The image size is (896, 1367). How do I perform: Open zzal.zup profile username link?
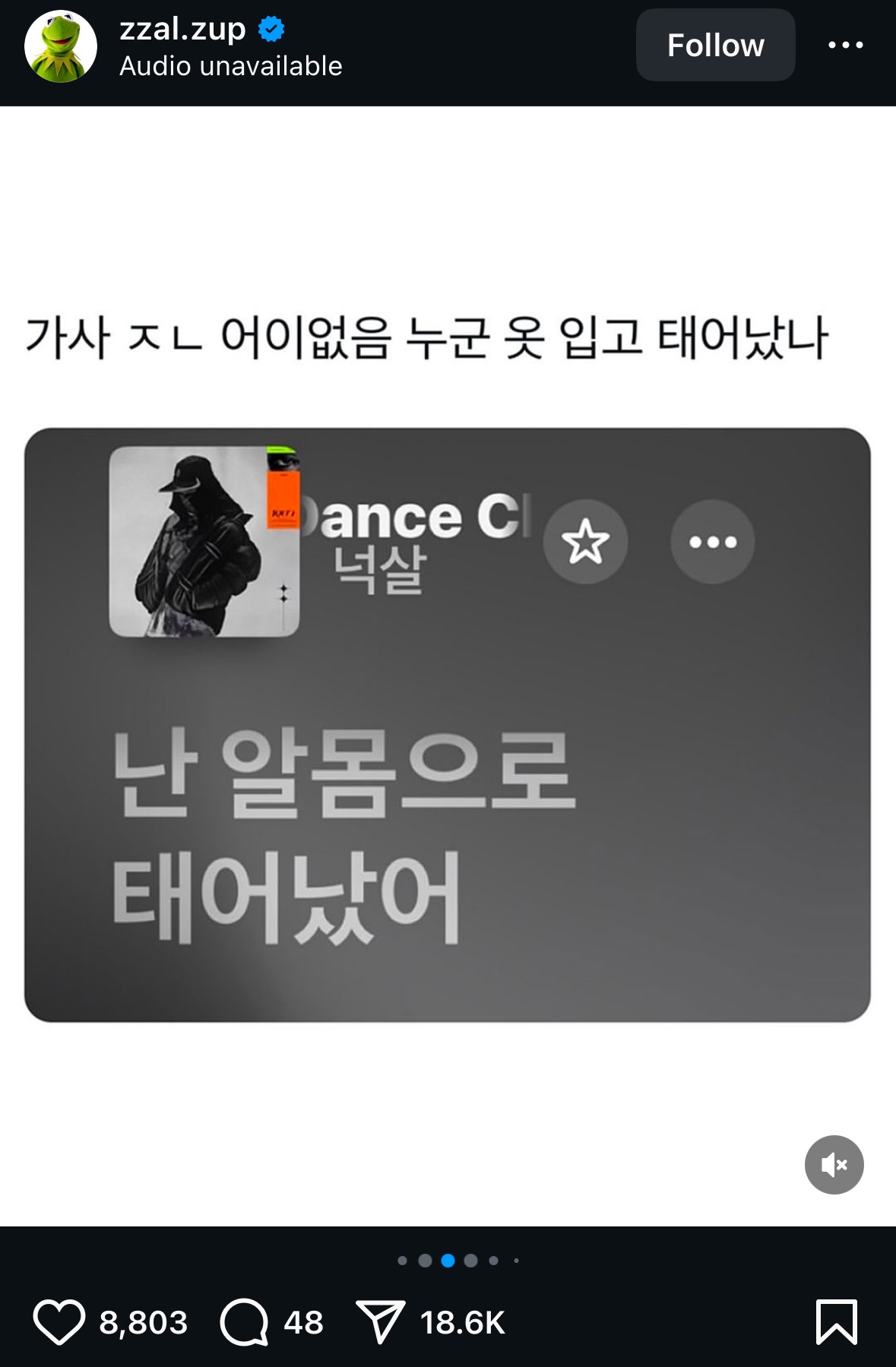point(182,29)
